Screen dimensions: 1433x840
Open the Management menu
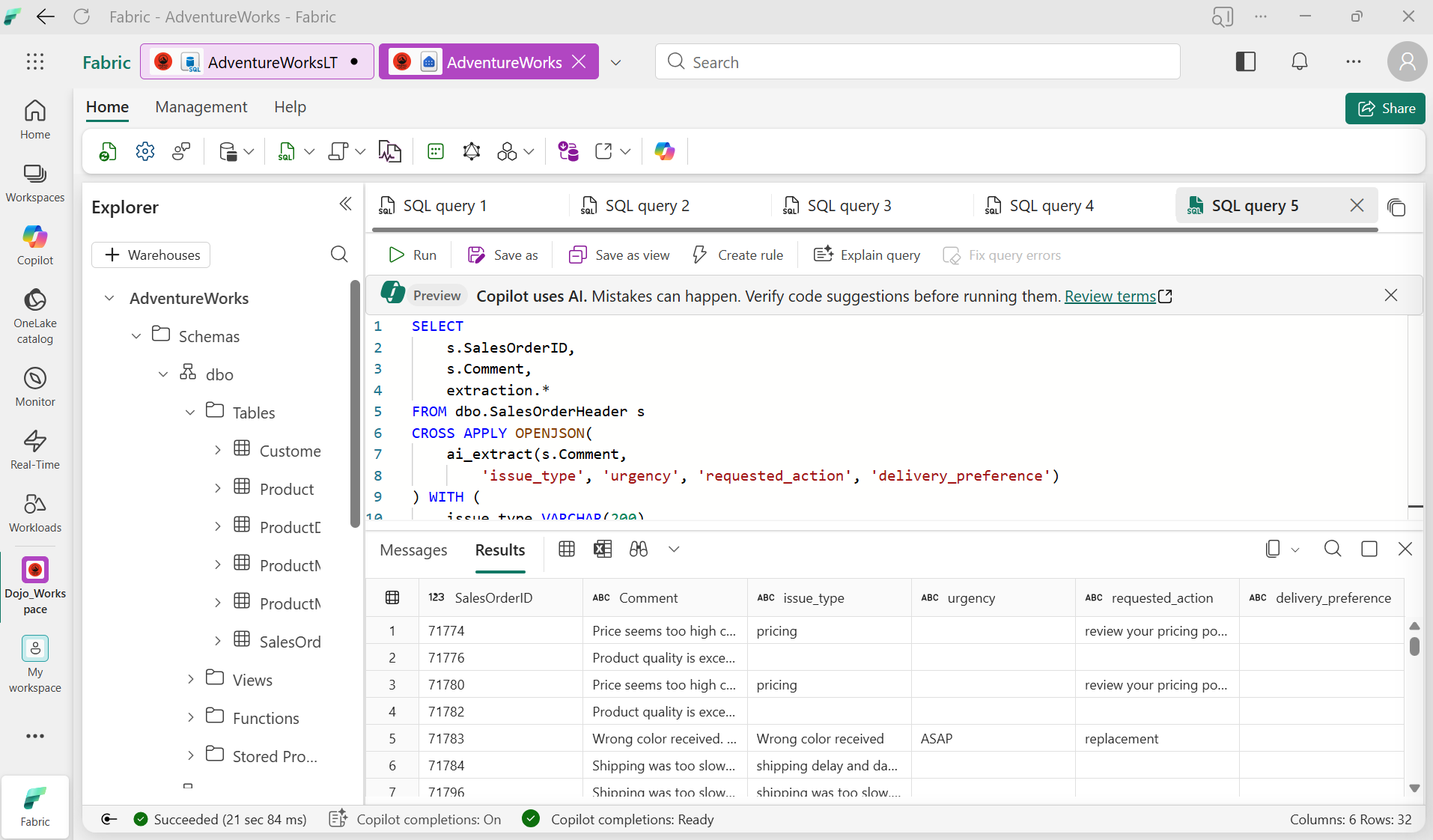pyautogui.click(x=201, y=107)
